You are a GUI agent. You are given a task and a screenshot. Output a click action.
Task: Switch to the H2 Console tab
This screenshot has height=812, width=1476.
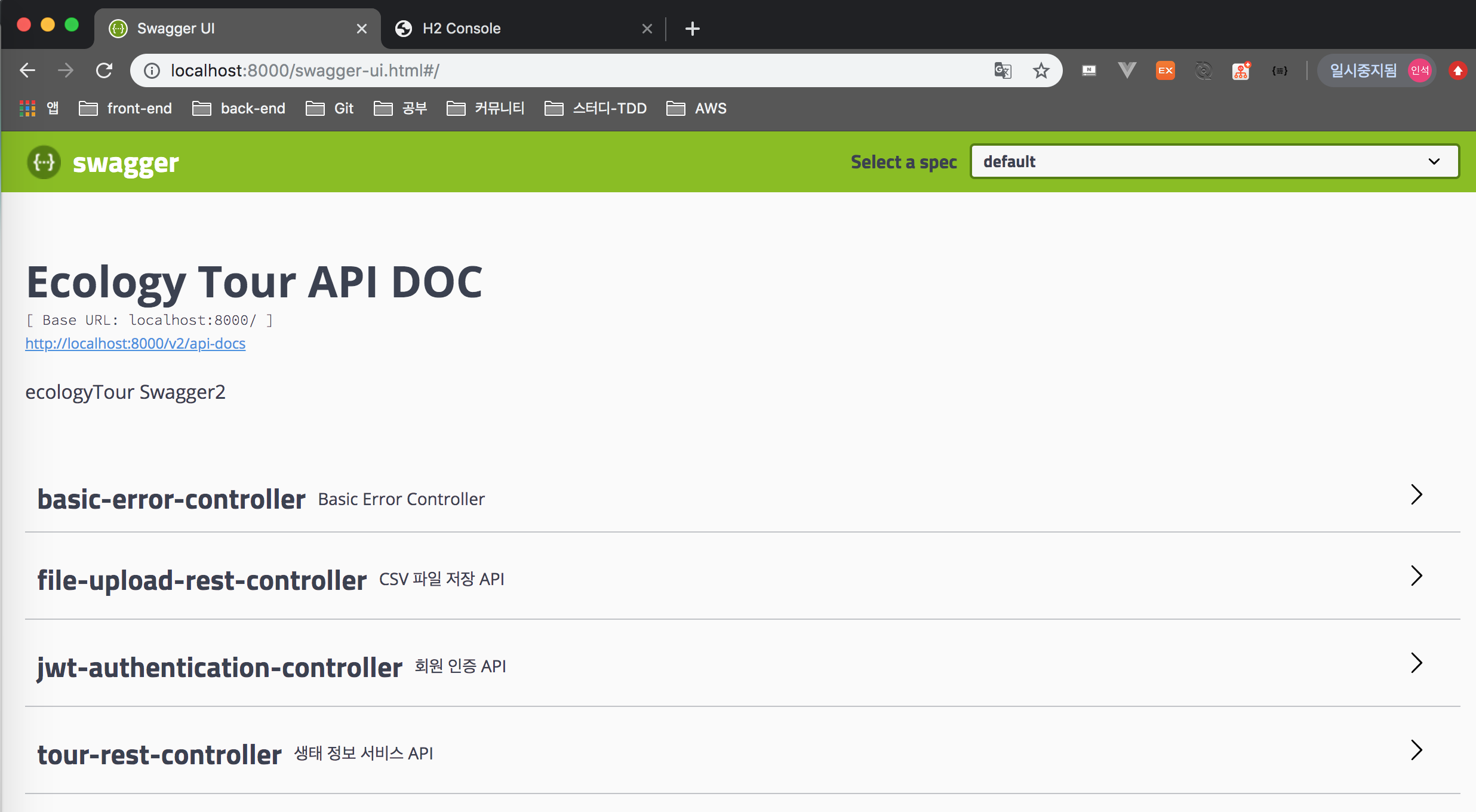click(x=461, y=28)
